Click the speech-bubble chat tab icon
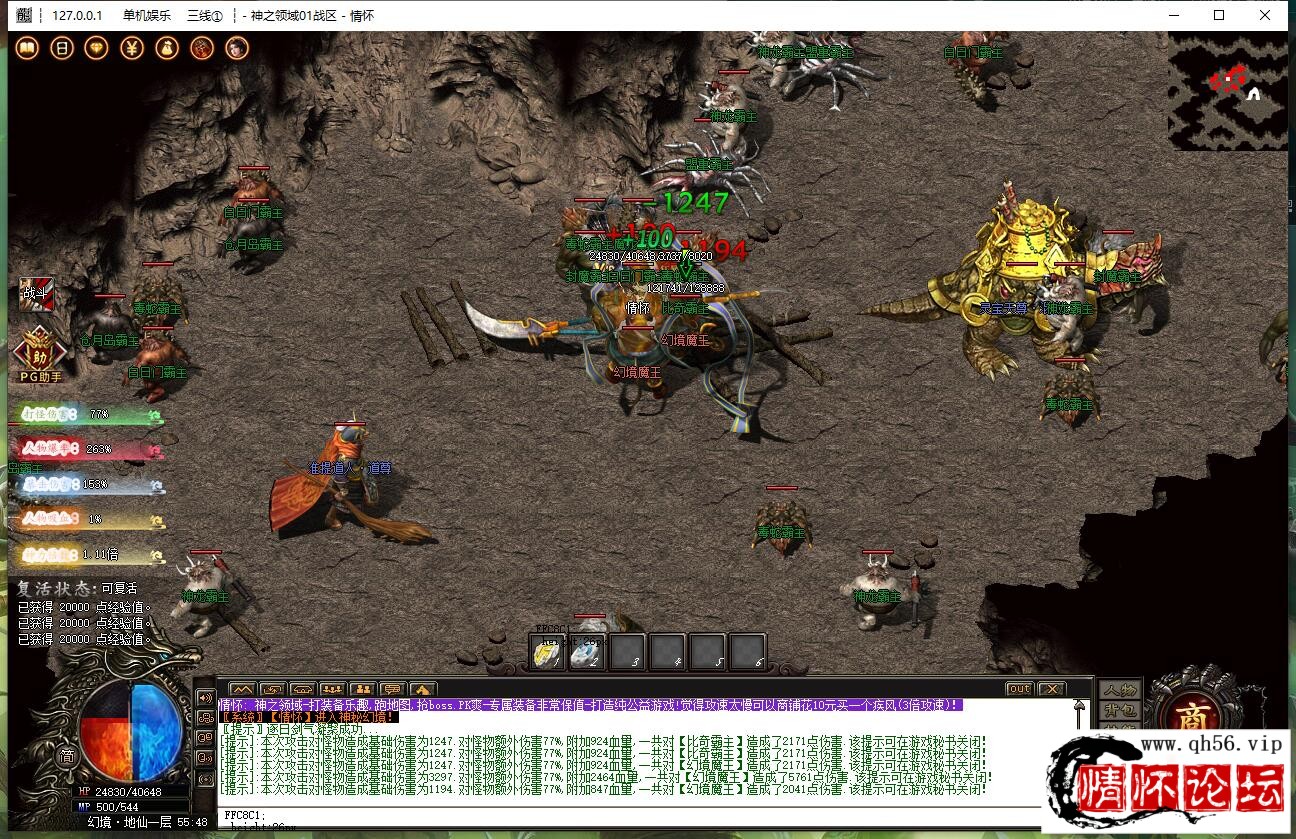 click(x=392, y=689)
